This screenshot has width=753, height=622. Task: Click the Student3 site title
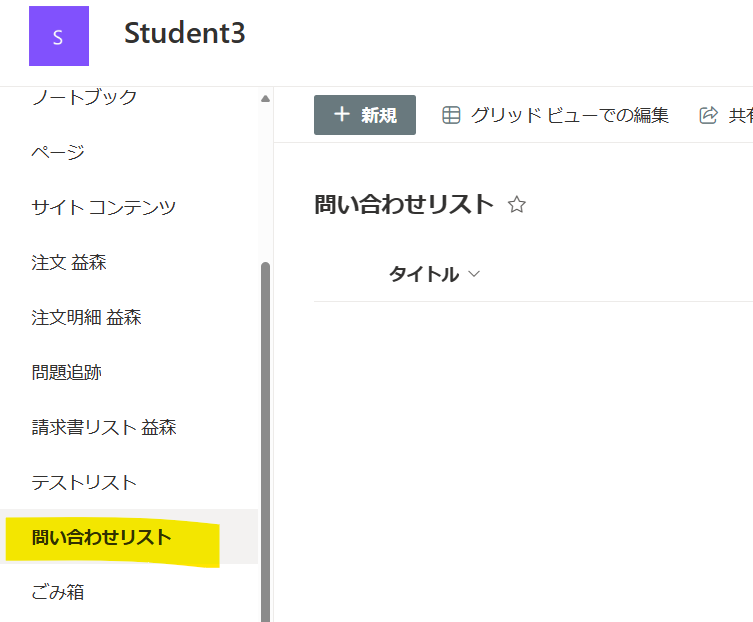click(185, 33)
